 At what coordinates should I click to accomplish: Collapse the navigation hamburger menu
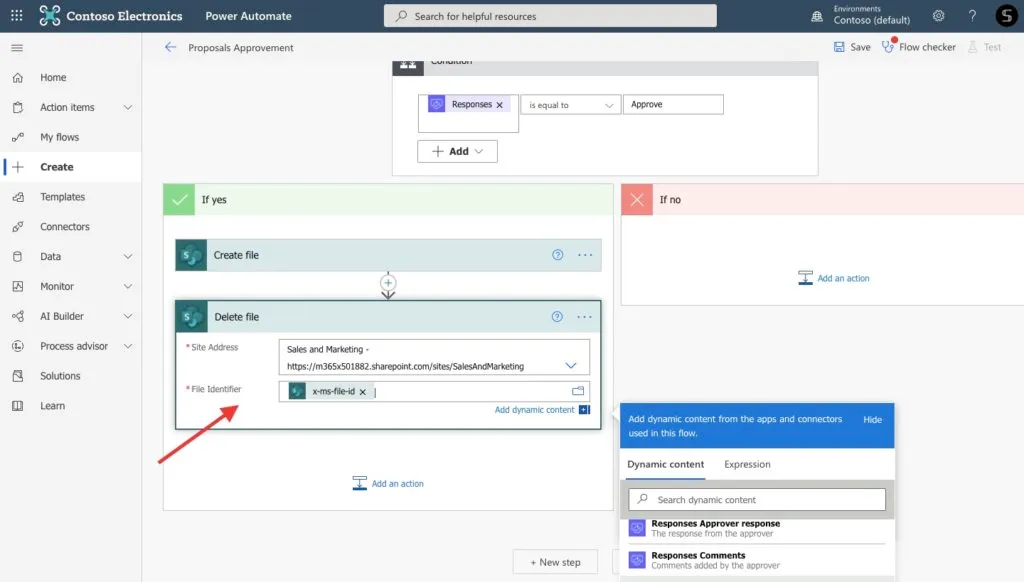click(x=17, y=48)
